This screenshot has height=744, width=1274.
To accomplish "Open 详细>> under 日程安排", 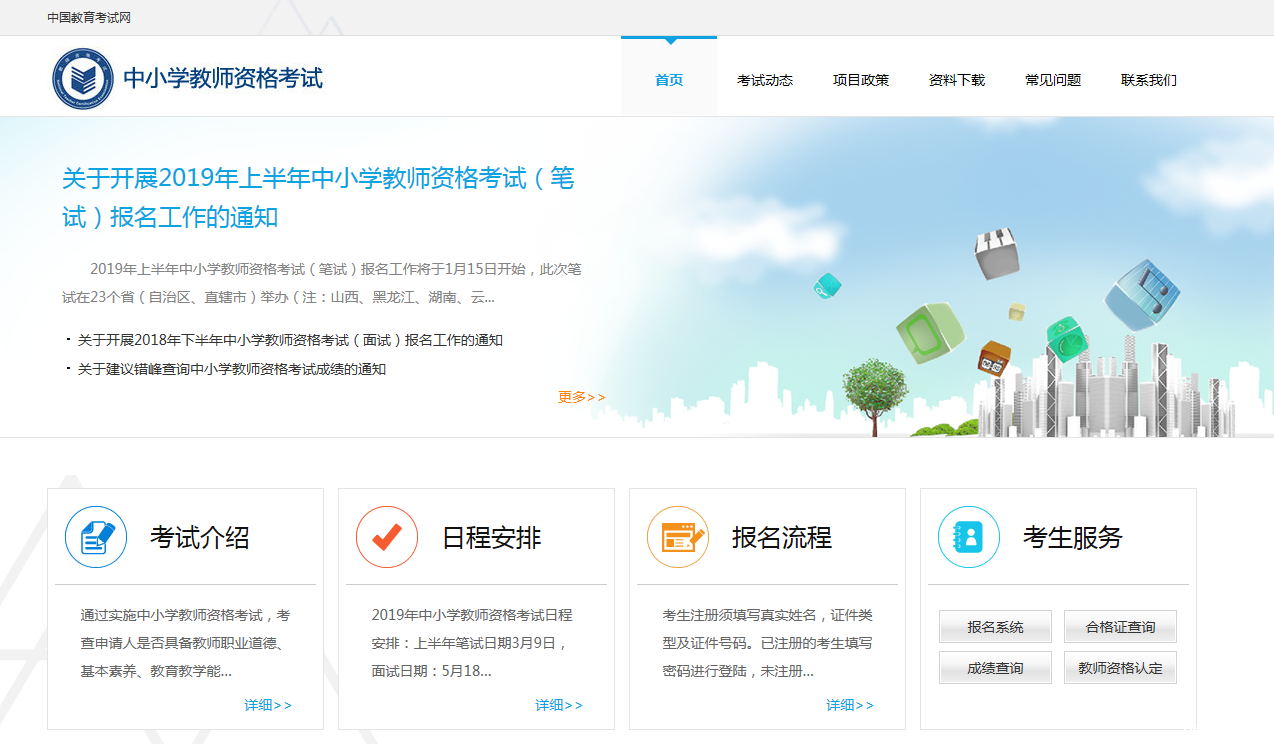I will (558, 704).
